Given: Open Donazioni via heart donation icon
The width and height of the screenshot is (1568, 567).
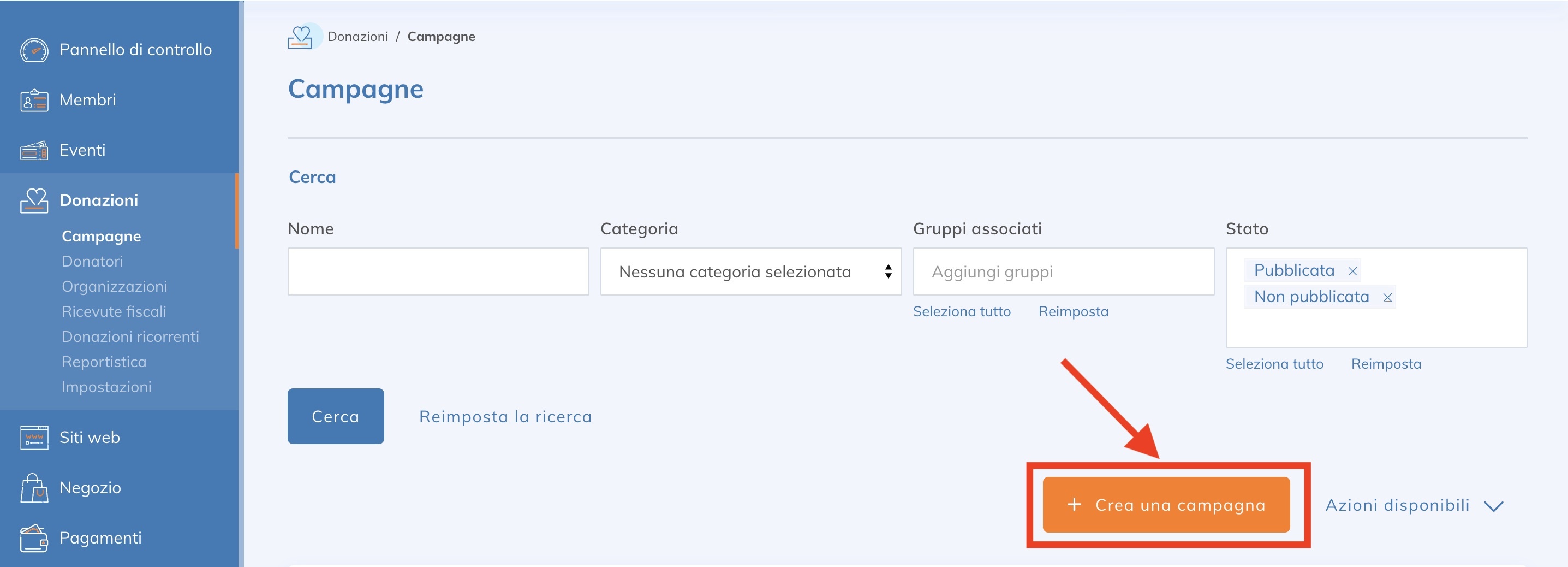Looking at the screenshot, I should click(x=35, y=201).
